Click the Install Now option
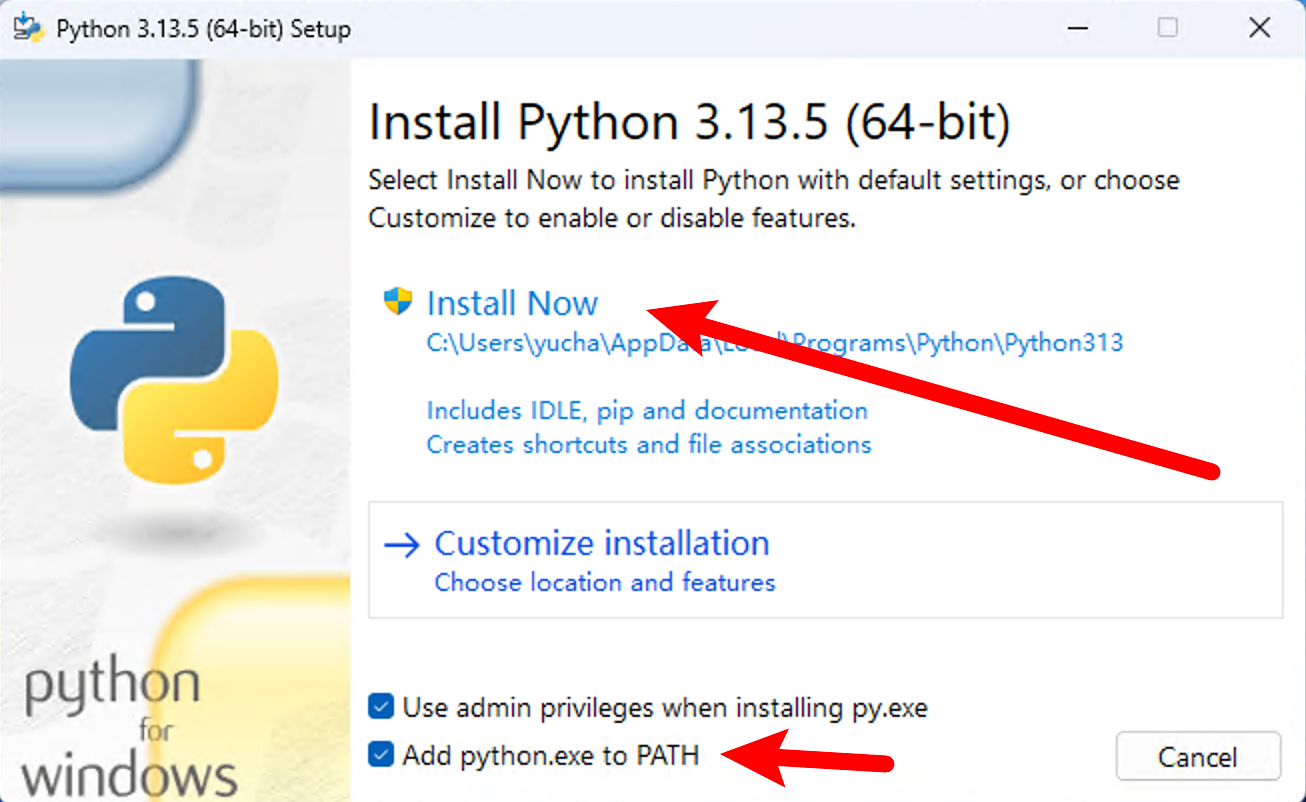 coord(512,303)
